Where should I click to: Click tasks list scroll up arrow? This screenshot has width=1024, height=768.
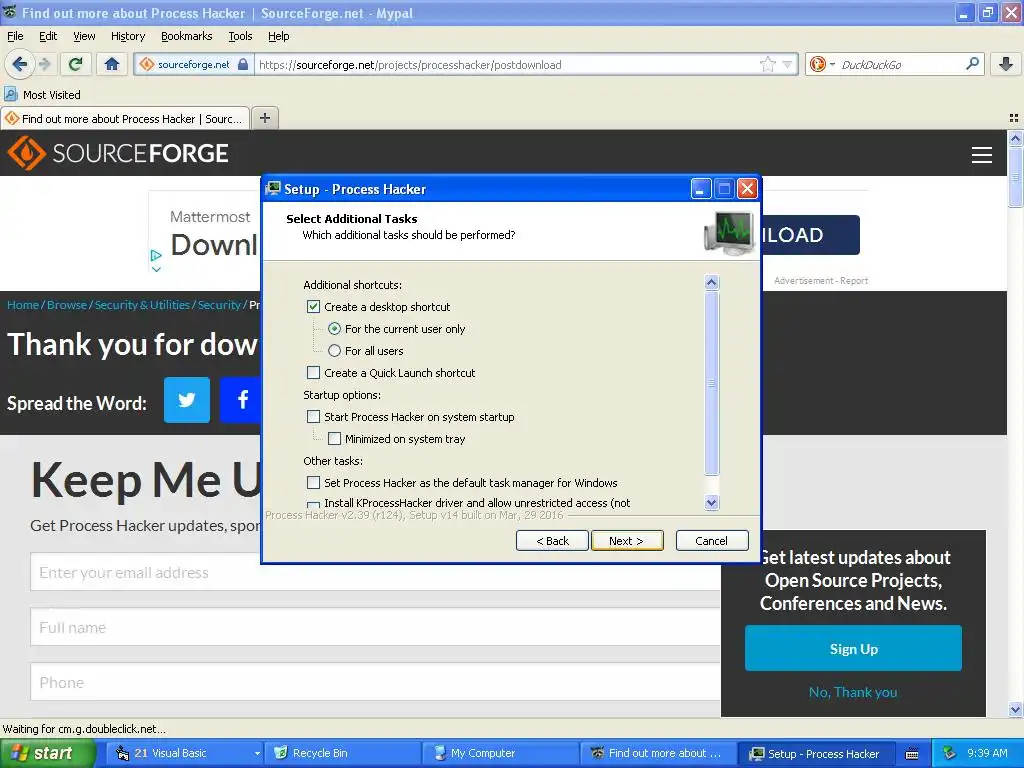(x=712, y=282)
